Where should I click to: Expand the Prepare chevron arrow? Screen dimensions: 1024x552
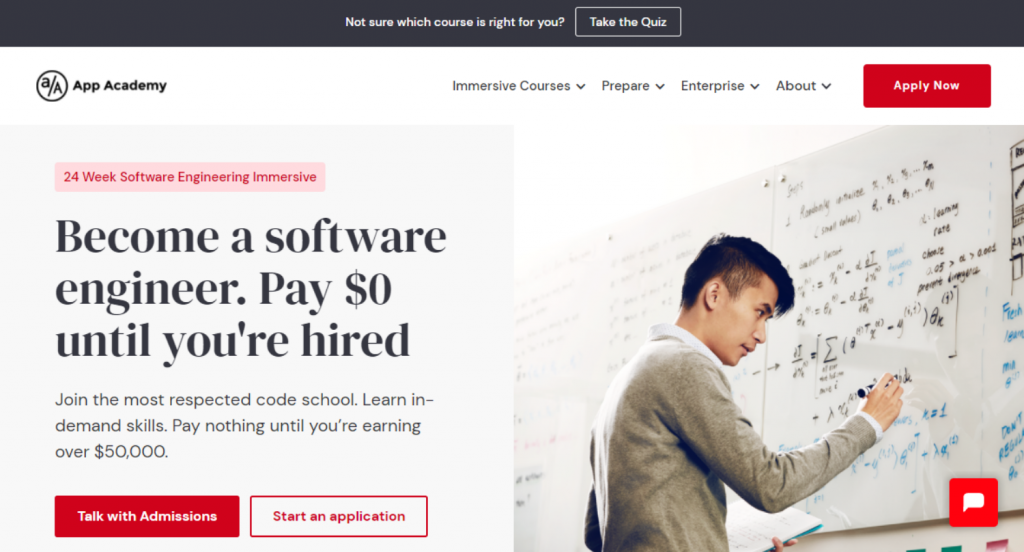click(x=660, y=86)
